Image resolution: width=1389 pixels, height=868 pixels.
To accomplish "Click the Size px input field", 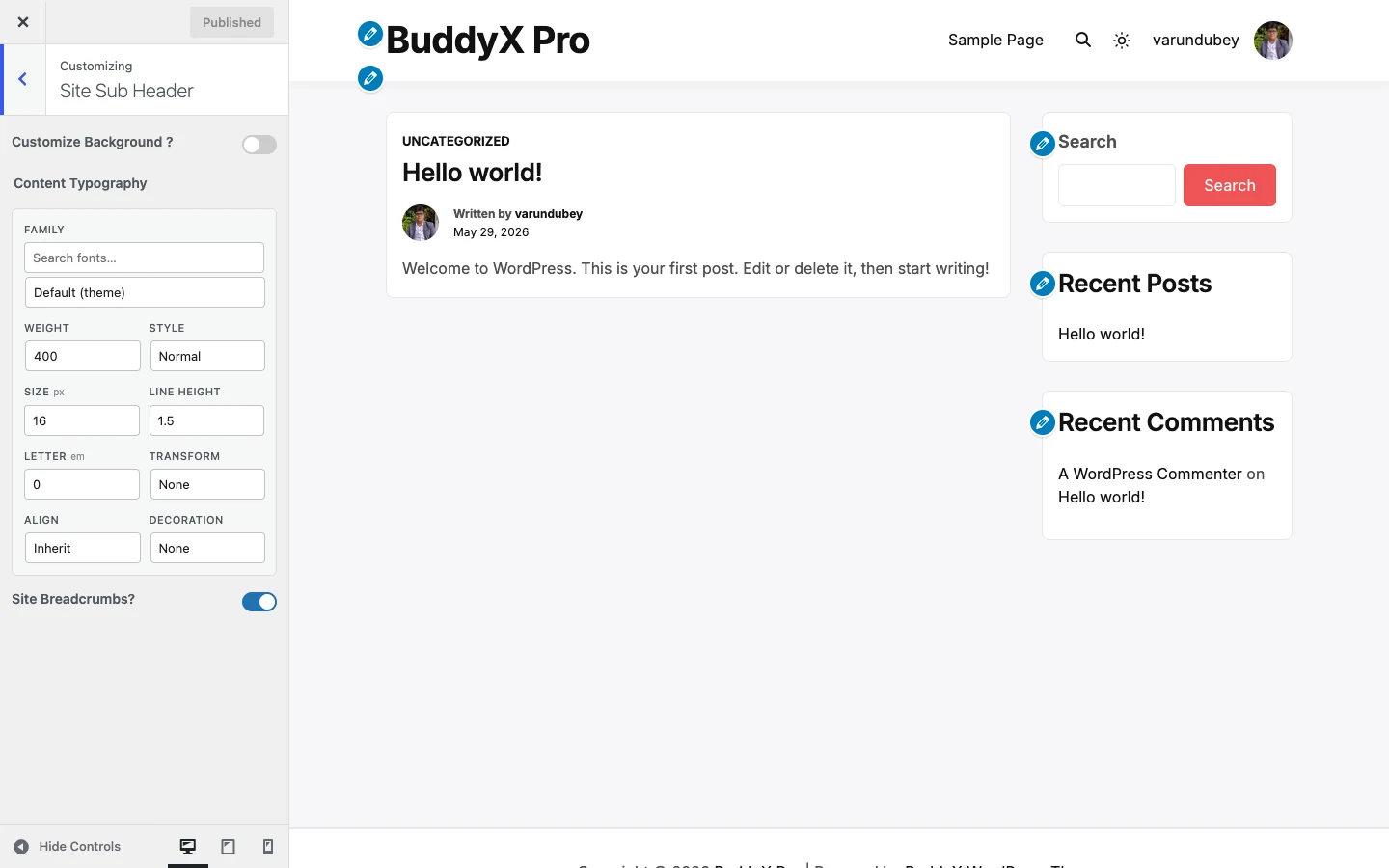I will pos(82,420).
